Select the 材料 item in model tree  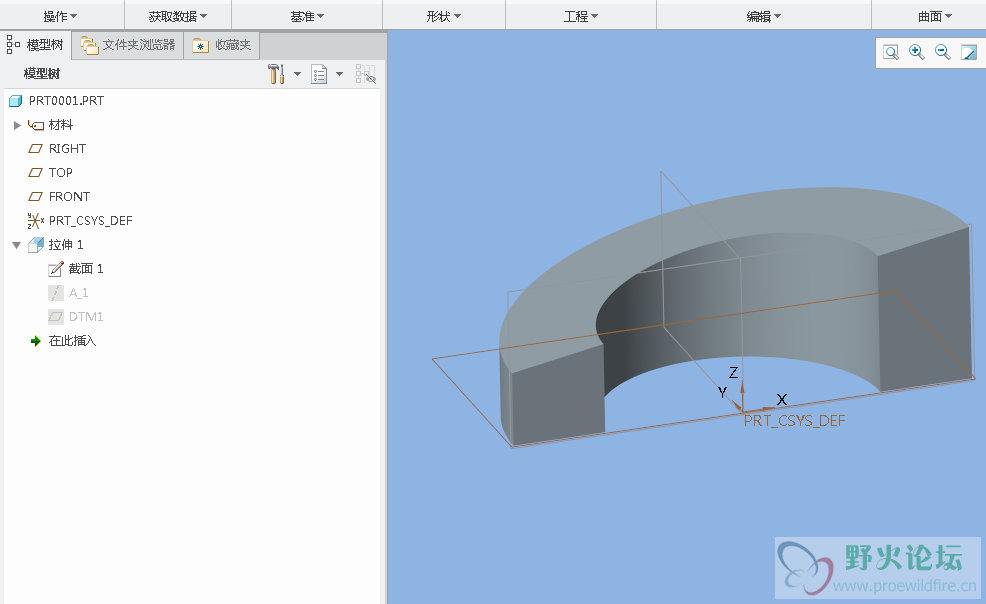[x=61, y=125]
